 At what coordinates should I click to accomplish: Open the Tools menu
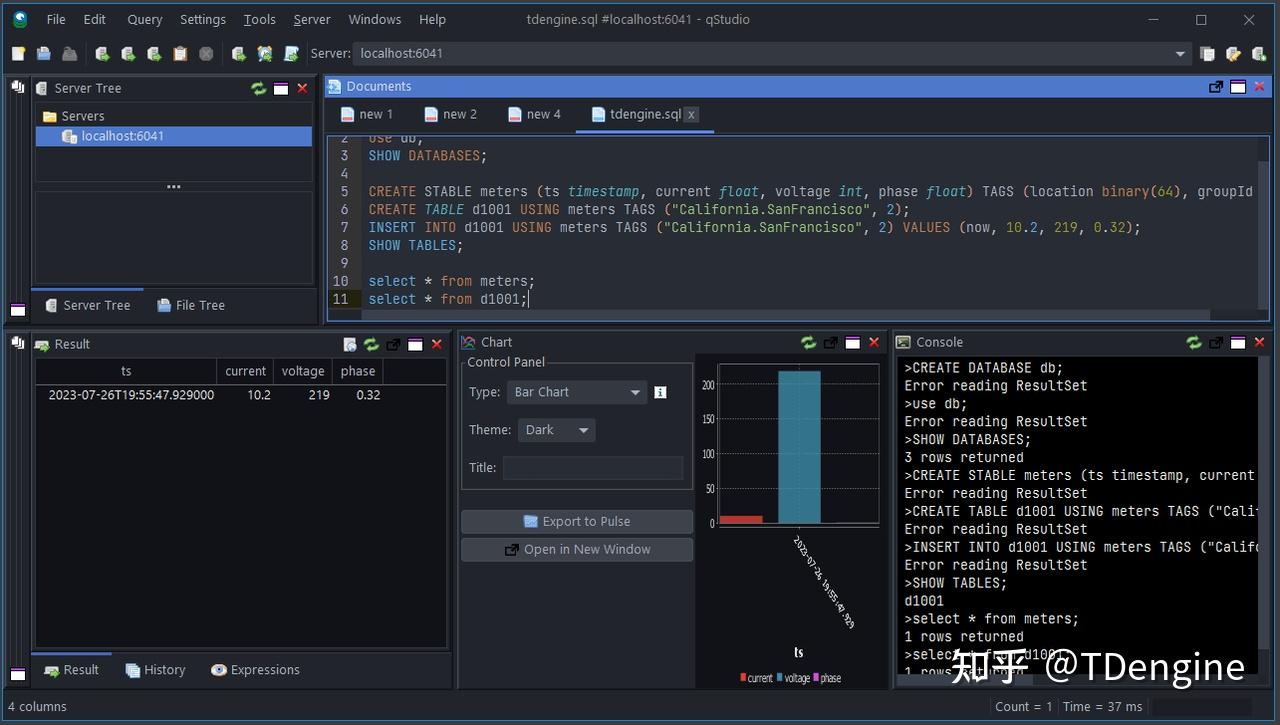(260, 19)
